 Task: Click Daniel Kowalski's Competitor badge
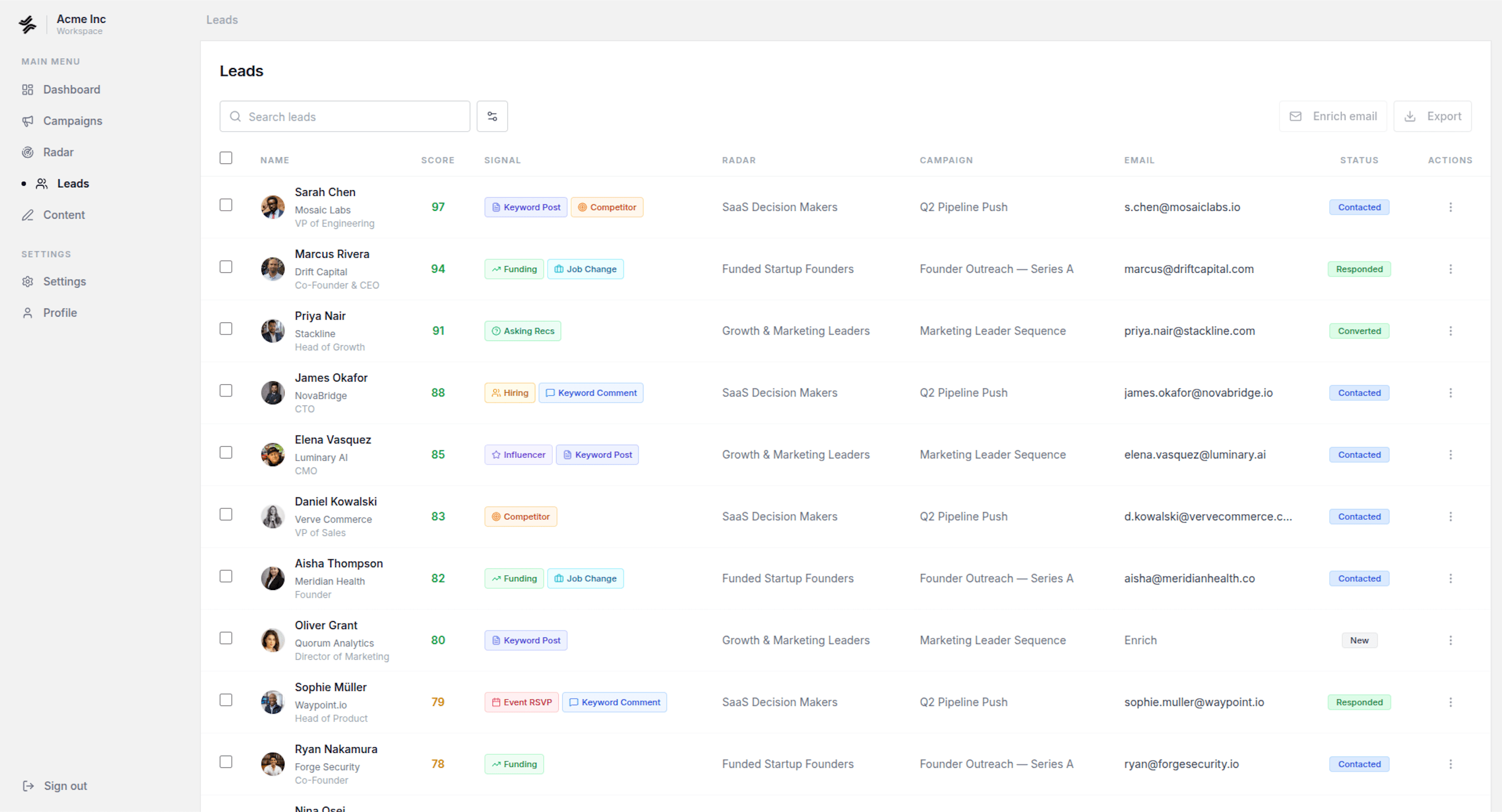coord(520,516)
